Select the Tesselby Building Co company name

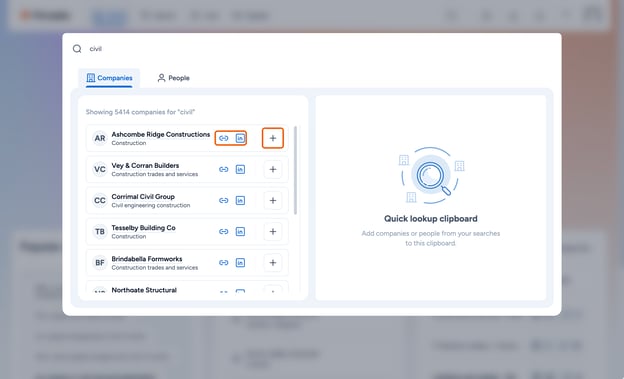143,228
